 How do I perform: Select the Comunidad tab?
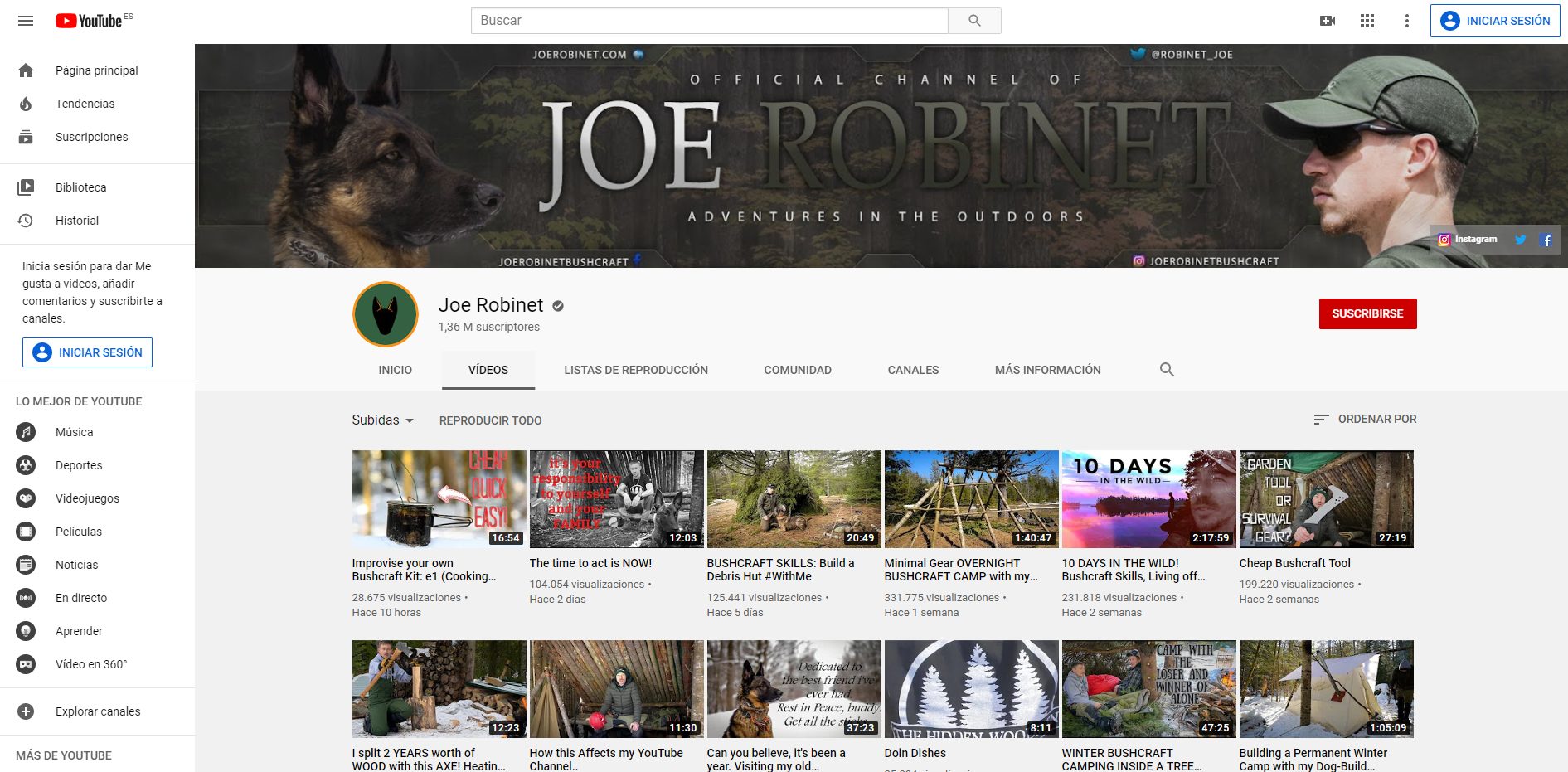point(797,370)
